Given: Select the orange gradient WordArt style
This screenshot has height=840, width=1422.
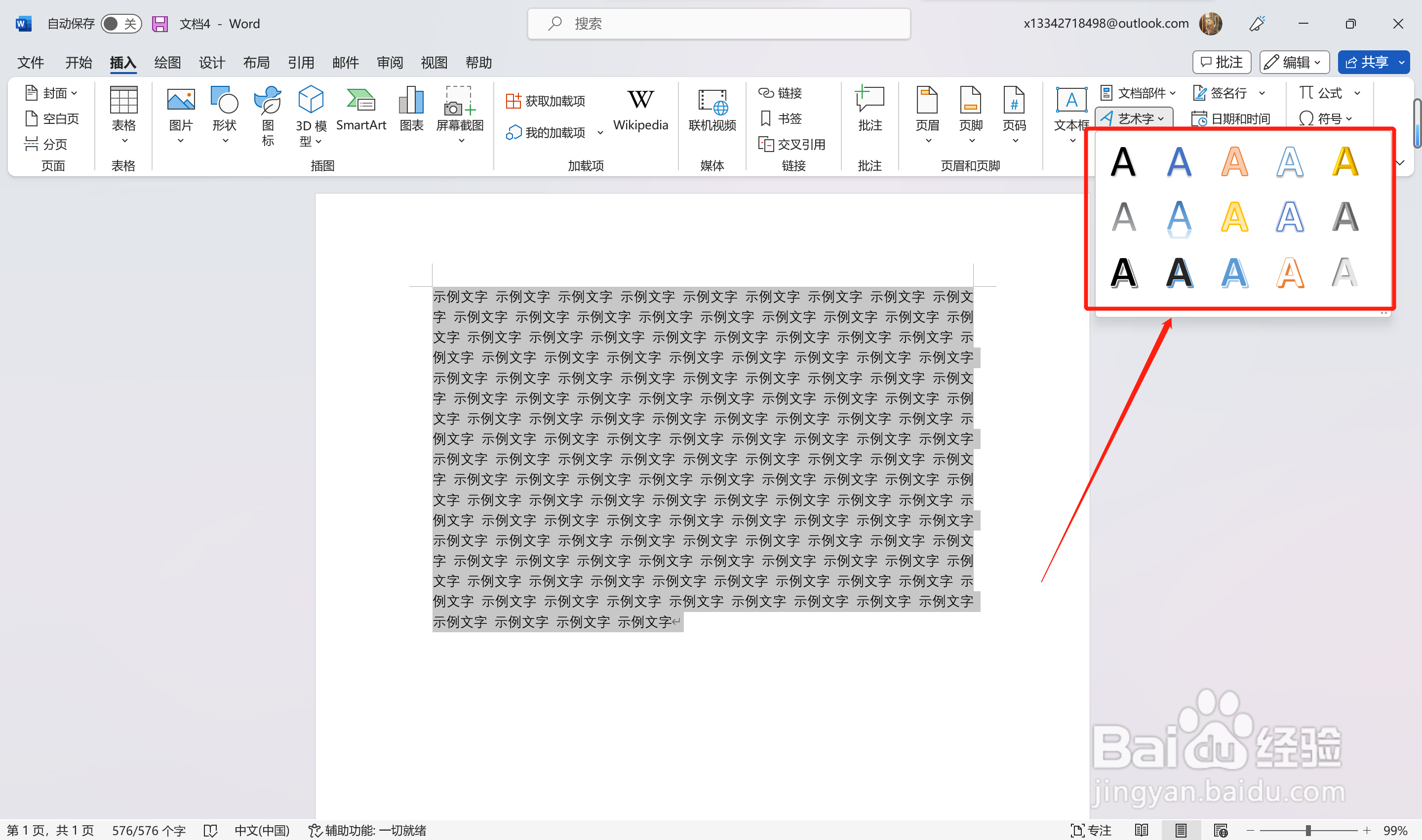Looking at the screenshot, I should (x=1234, y=162).
